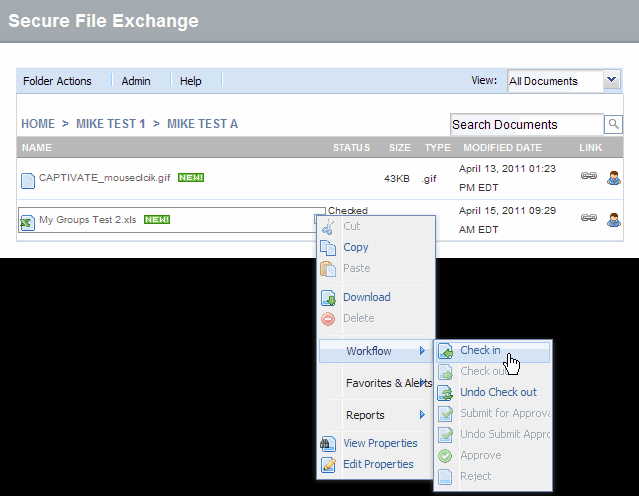
Task: Click the search magnifier icon
Action: tap(613, 125)
